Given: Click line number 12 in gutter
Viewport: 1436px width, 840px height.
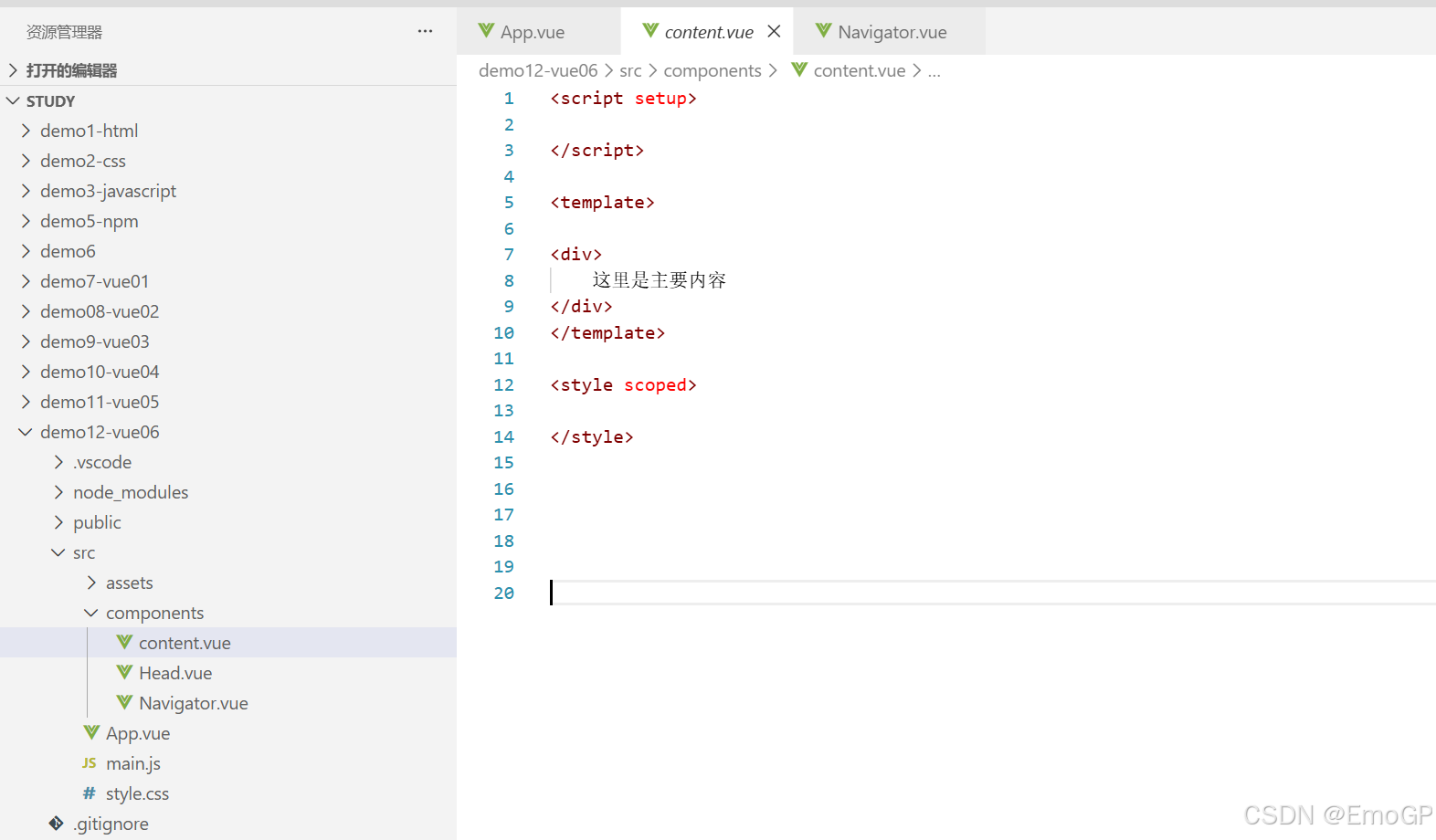Looking at the screenshot, I should pos(503,385).
